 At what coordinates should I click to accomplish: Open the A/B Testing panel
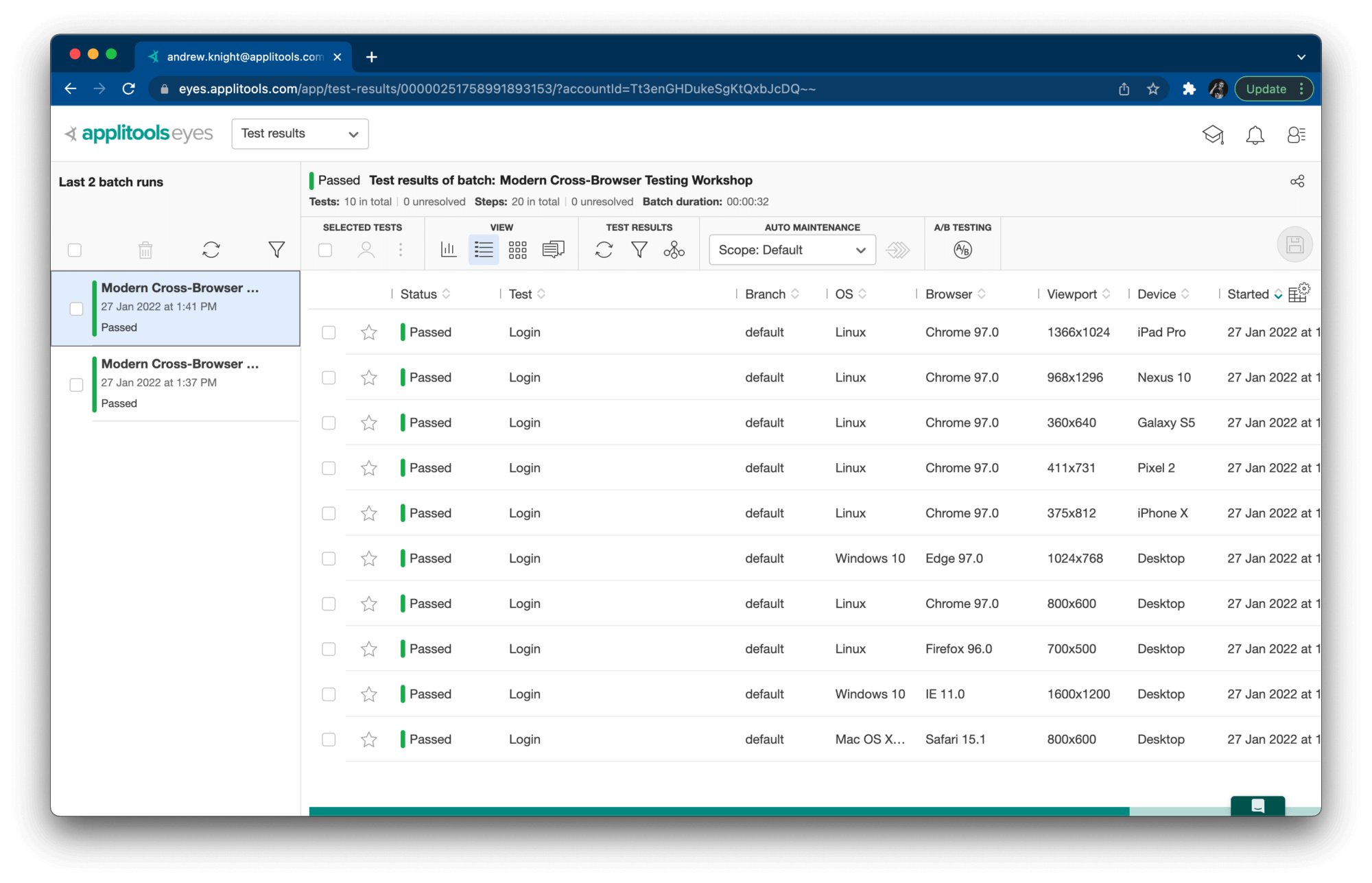962,250
